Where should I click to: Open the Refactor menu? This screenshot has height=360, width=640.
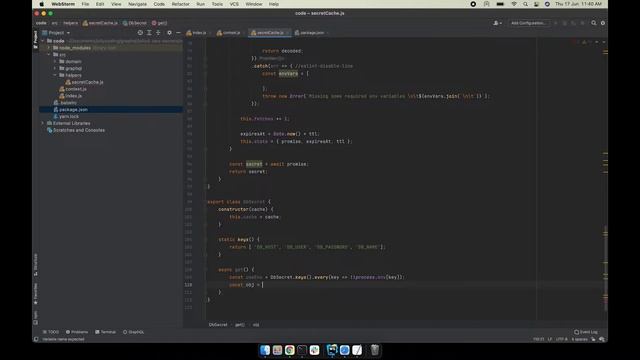click(x=180, y=4)
